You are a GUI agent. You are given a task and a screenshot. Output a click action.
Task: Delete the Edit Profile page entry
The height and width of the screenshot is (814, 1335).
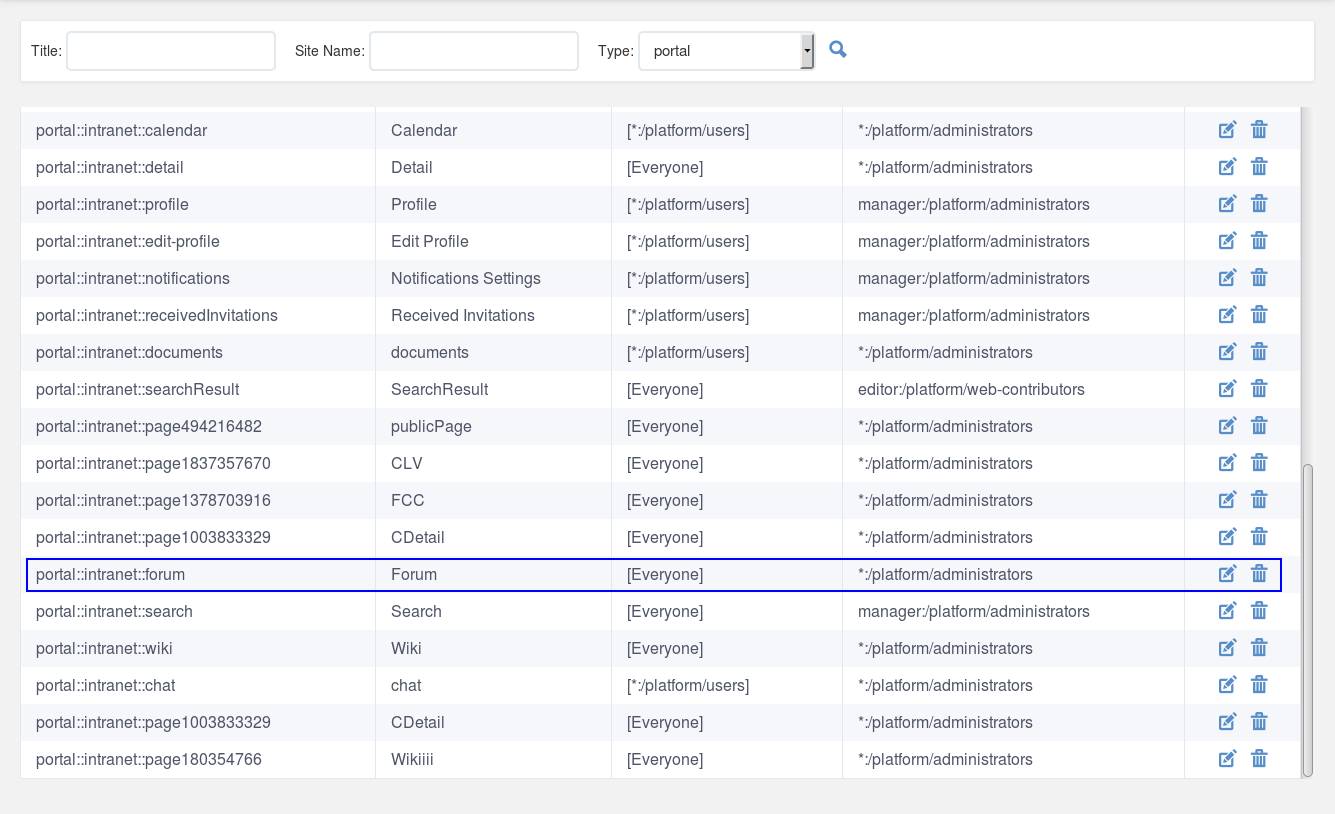point(1259,241)
